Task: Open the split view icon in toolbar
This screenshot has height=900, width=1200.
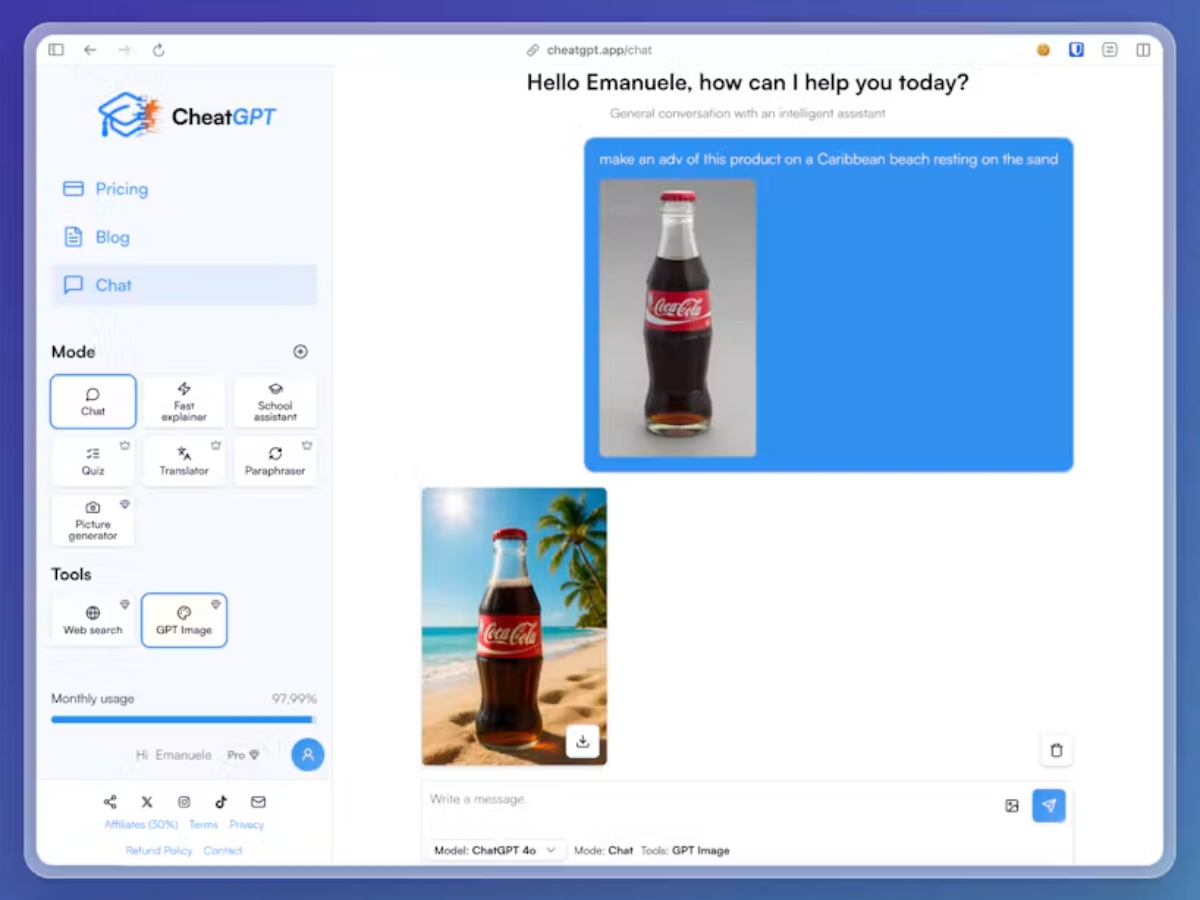Action: pos(1143,49)
